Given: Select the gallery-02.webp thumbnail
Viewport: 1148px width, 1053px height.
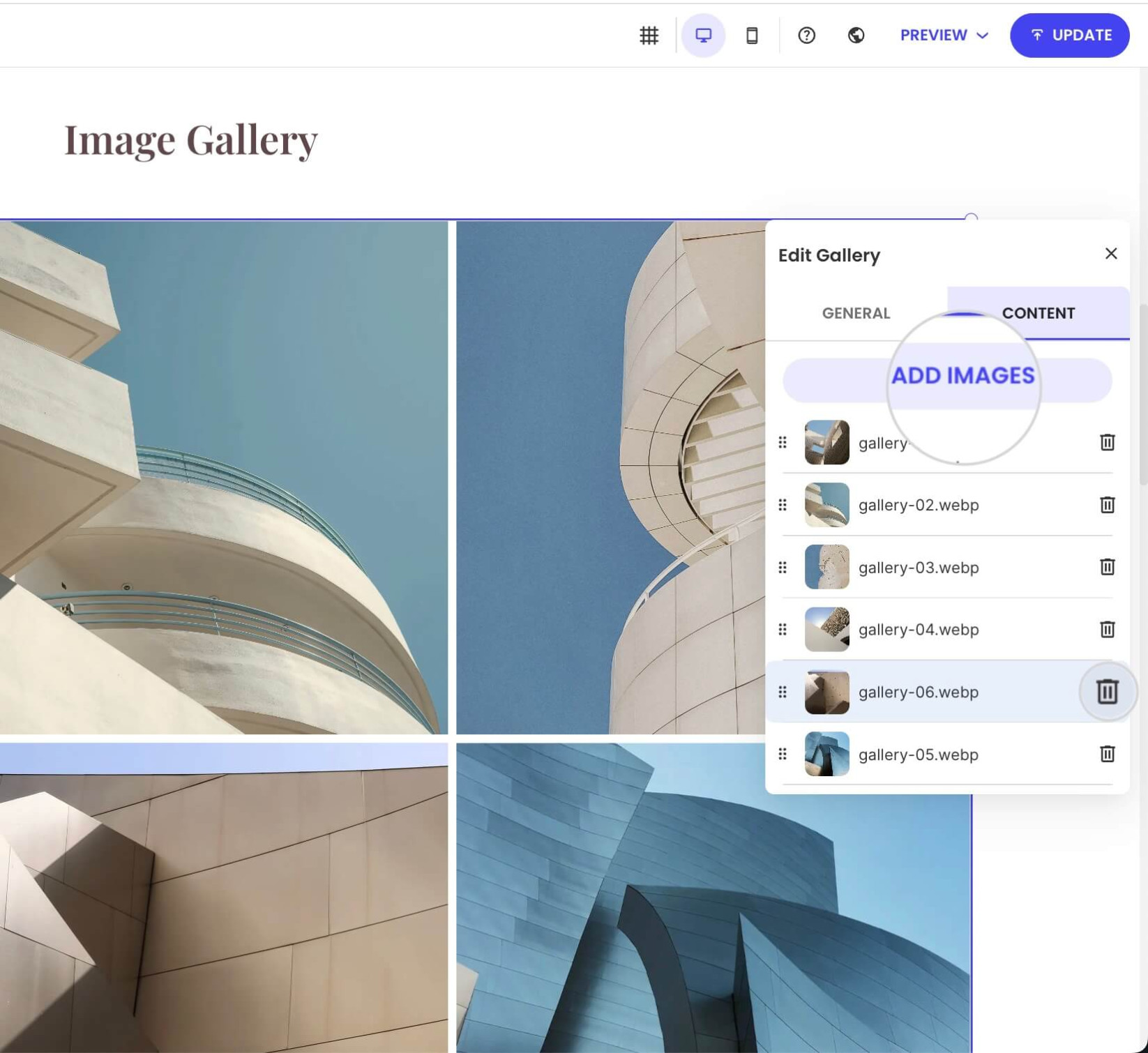Looking at the screenshot, I should coord(826,505).
